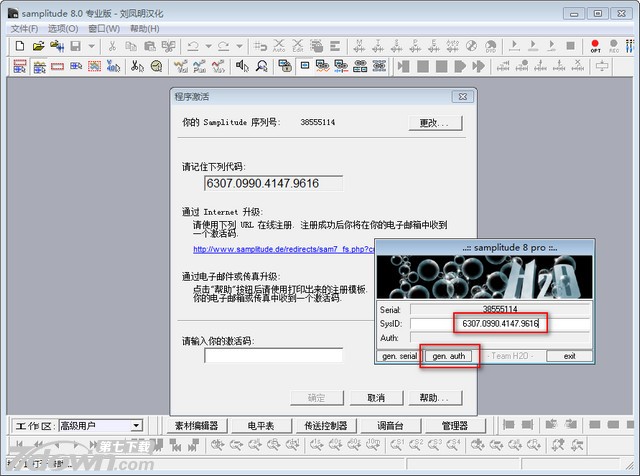Click the Undo arrow icon
640x476 pixels.
(193, 46)
